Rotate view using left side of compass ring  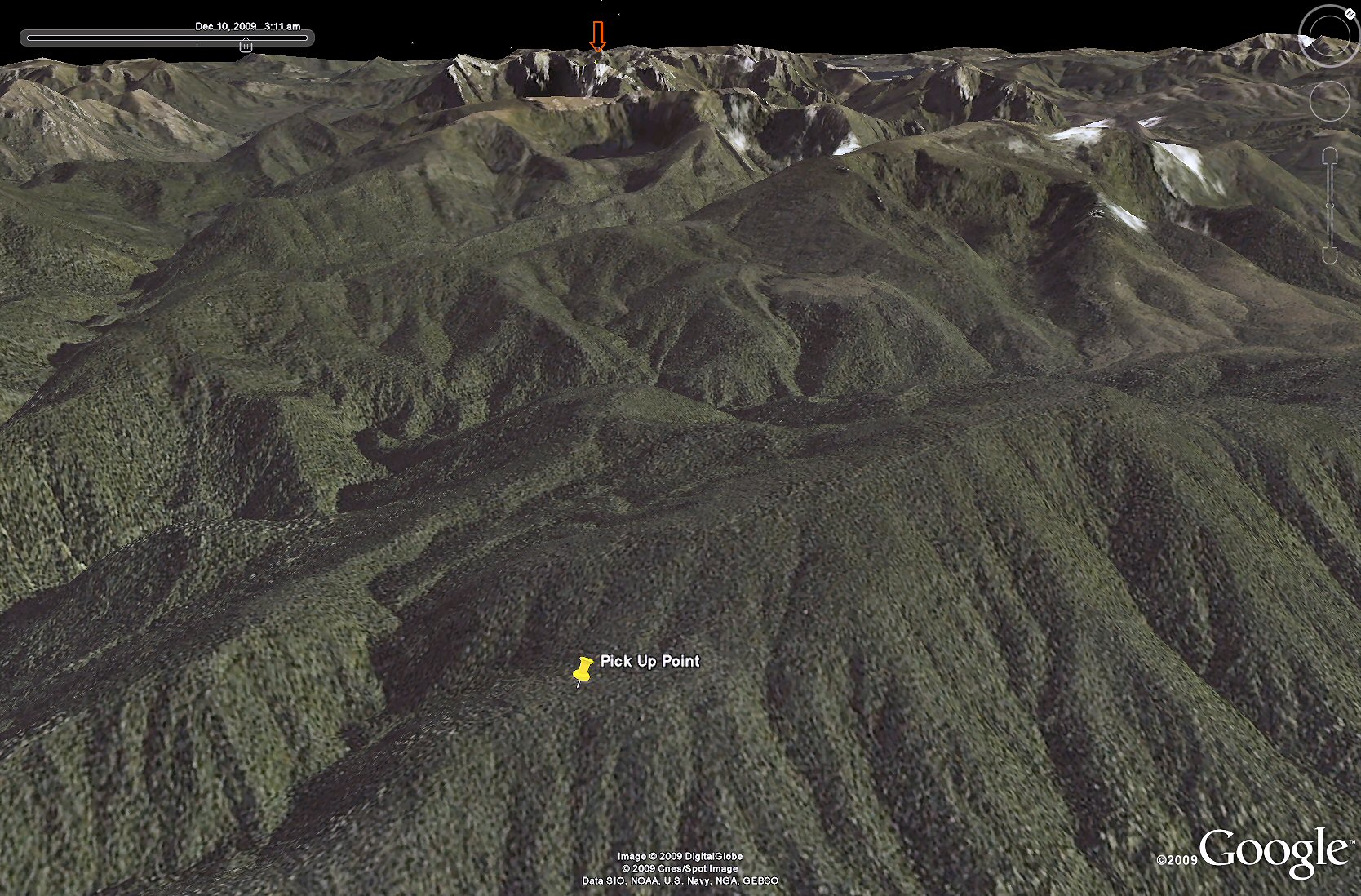point(1304,35)
